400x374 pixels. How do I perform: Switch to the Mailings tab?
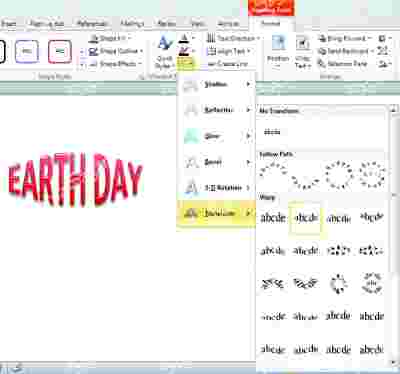(x=132, y=24)
